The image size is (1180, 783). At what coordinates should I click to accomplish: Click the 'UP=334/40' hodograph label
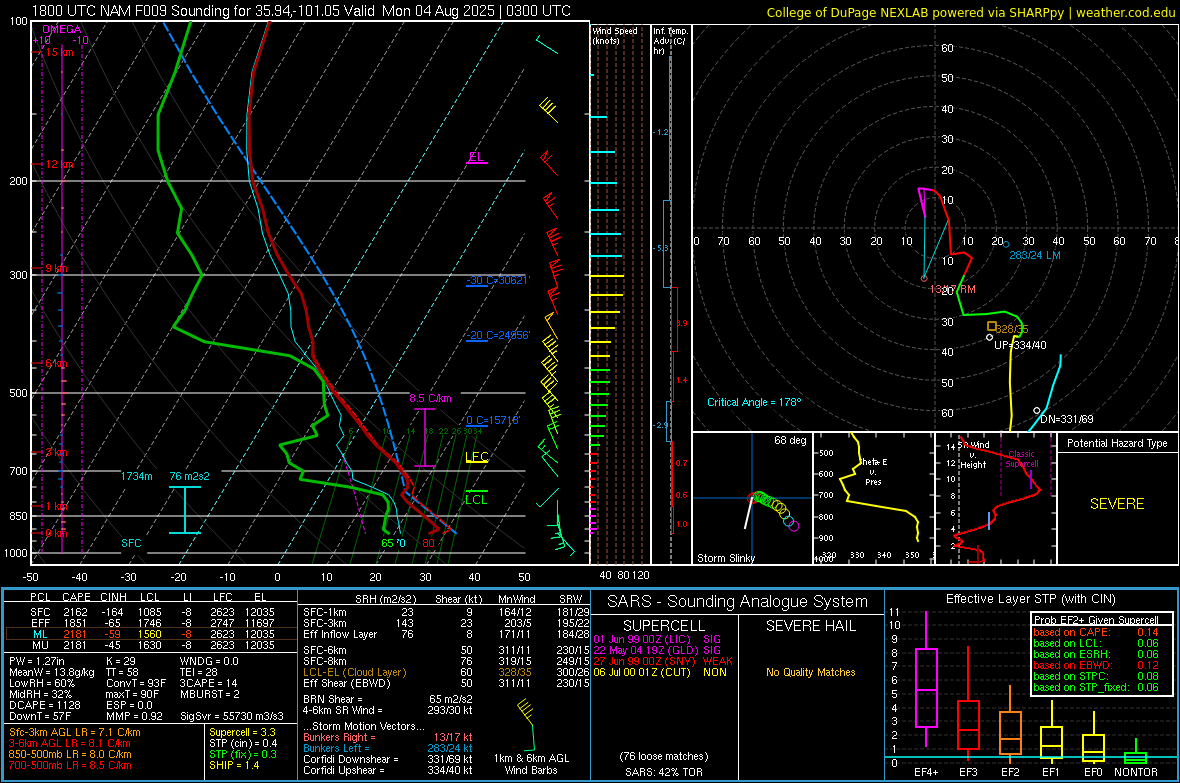coord(1020,345)
